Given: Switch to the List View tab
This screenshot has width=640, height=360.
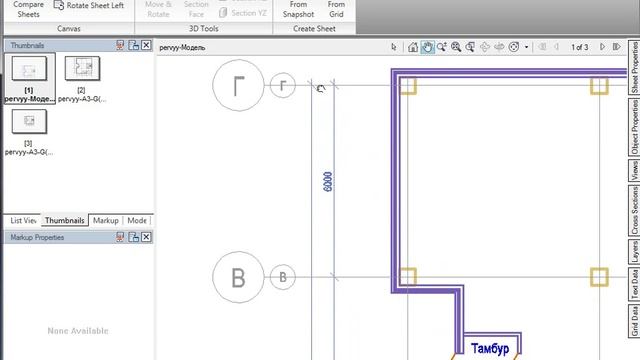Looking at the screenshot, I should (x=23, y=220).
